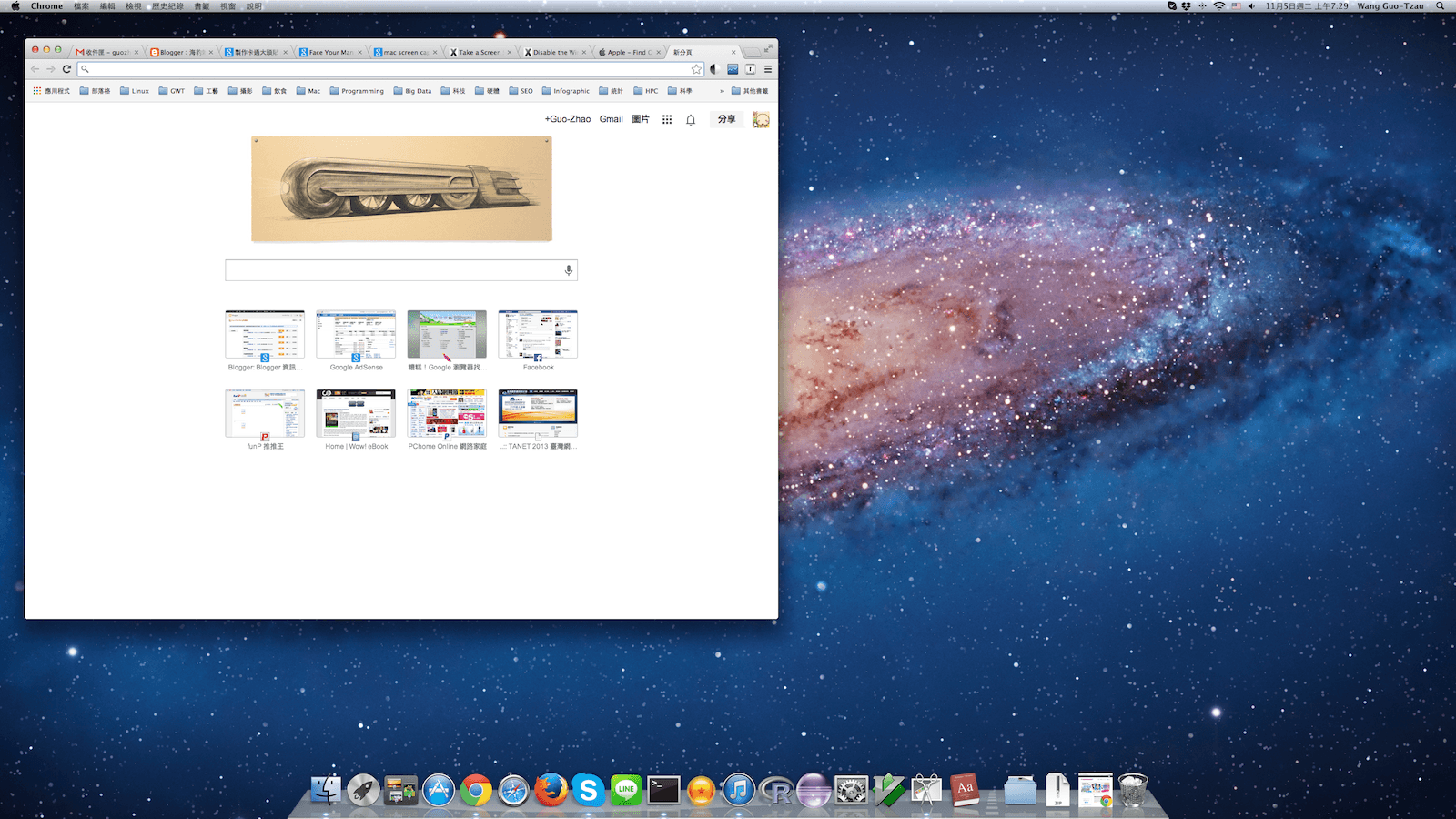Switch to the Blogger tab

(180, 52)
